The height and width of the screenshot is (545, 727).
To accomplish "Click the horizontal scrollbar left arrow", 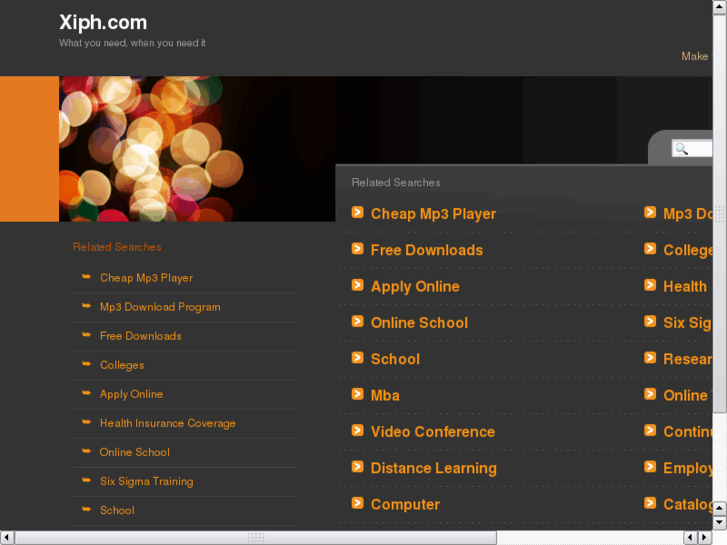I will 6,538.
